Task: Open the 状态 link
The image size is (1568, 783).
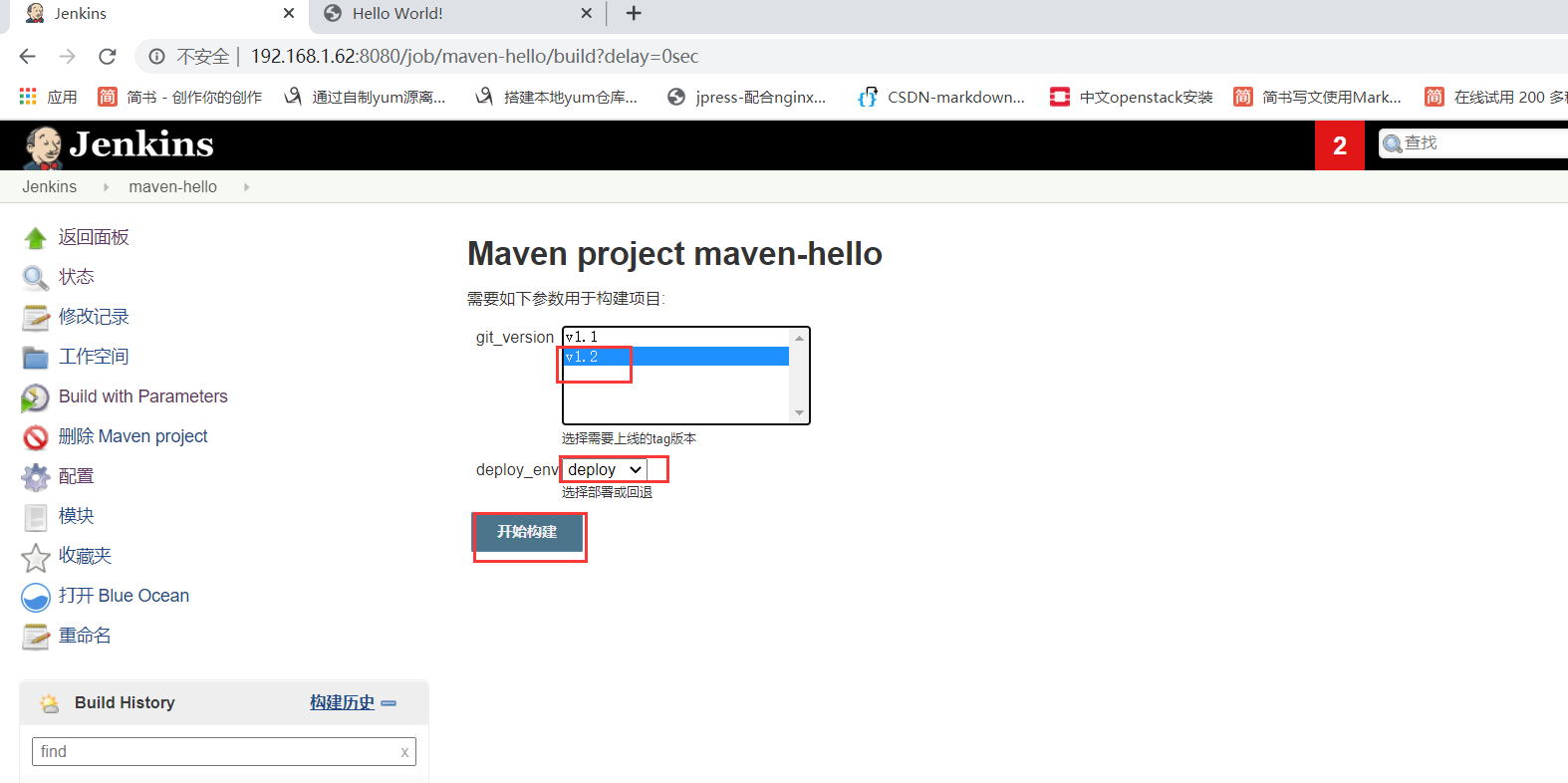Action: [x=77, y=277]
